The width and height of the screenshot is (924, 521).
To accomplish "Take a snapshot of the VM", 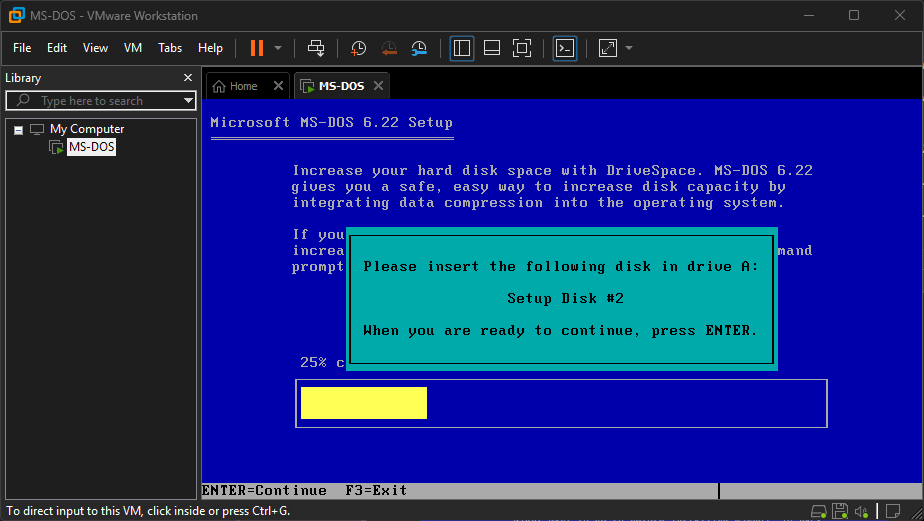I will (x=358, y=48).
